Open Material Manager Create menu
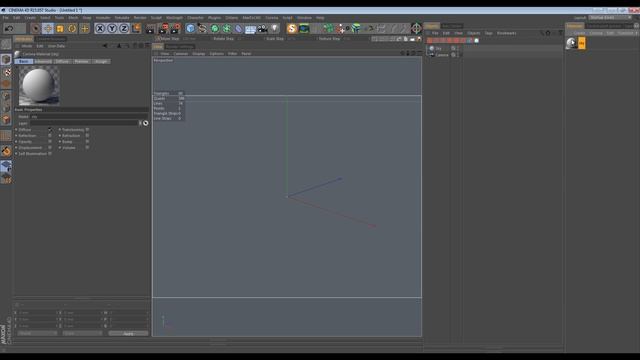This screenshot has width=640, height=360. 579,33
